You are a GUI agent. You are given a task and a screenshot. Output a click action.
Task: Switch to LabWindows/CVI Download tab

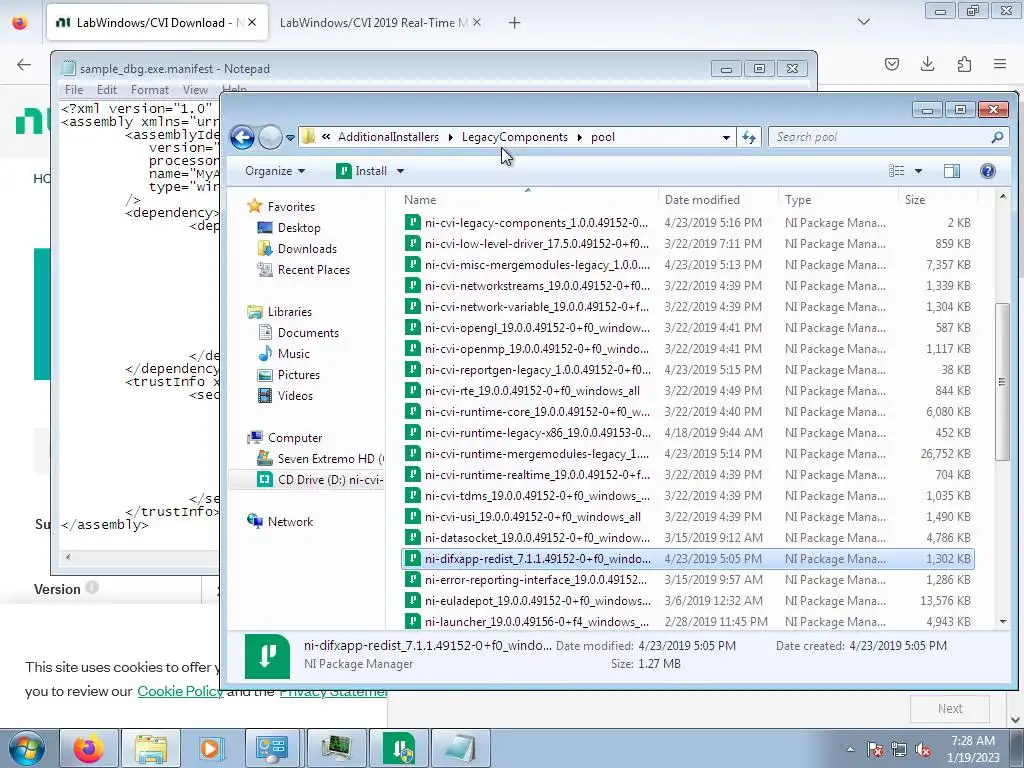pyautogui.click(x=157, y=23)
